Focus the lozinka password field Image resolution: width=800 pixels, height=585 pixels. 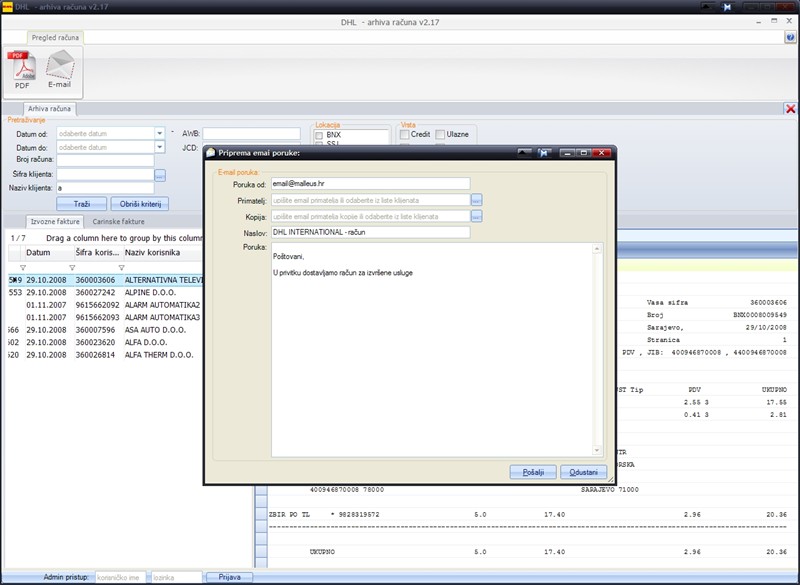click(177, 577)
